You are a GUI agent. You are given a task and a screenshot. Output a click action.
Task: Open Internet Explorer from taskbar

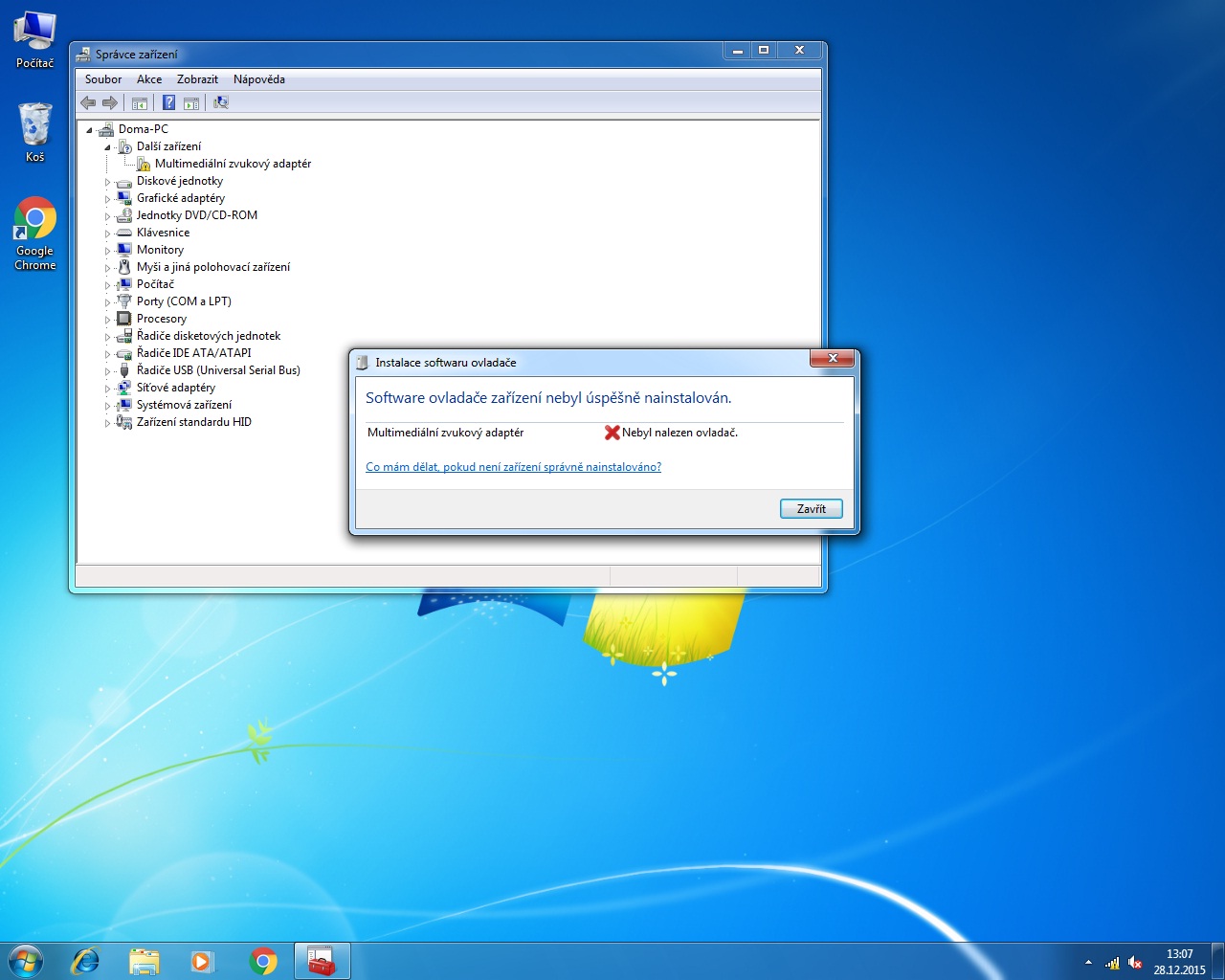tap(86, 961)
